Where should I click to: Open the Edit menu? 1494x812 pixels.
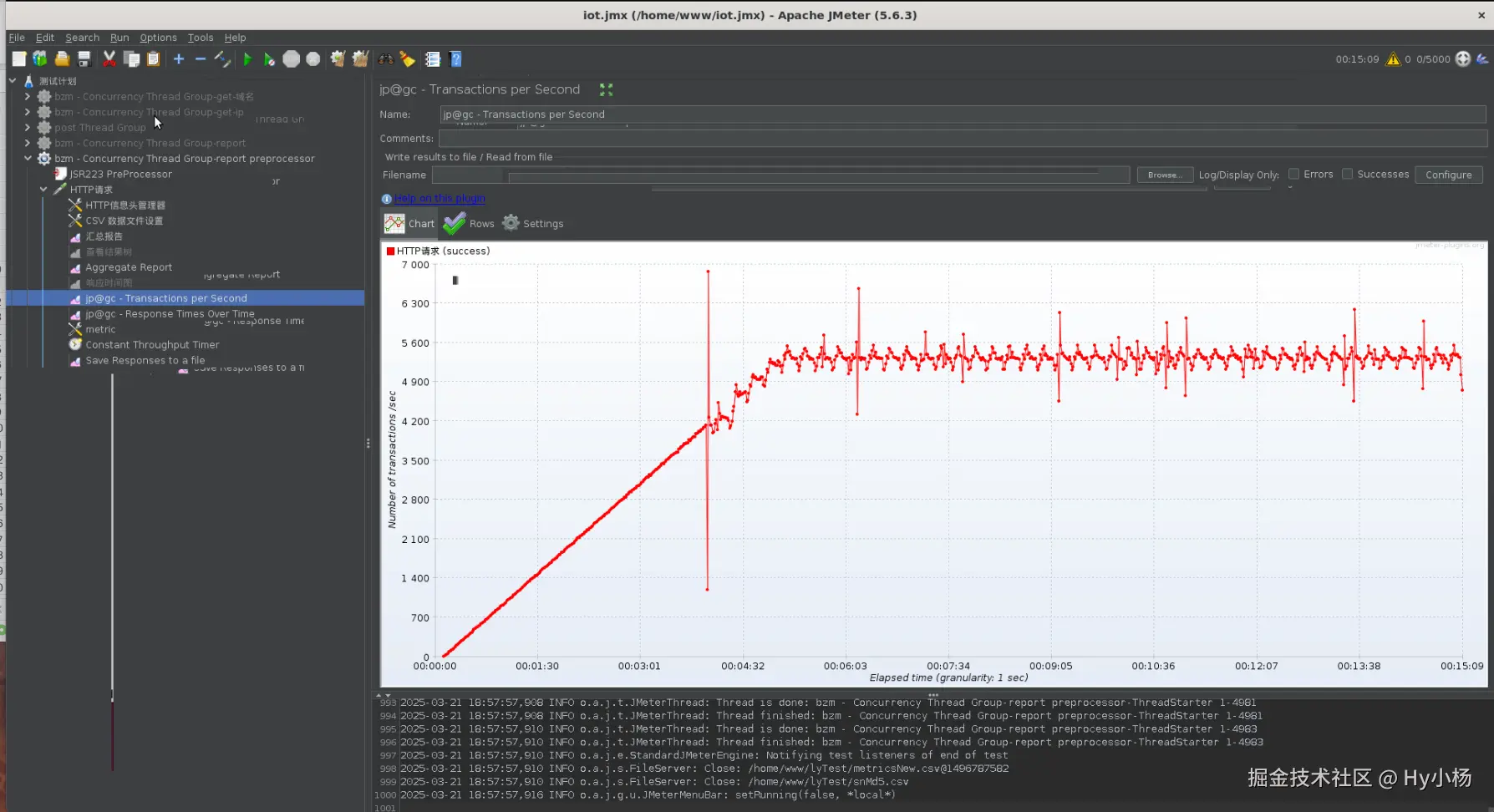(45, 38)
